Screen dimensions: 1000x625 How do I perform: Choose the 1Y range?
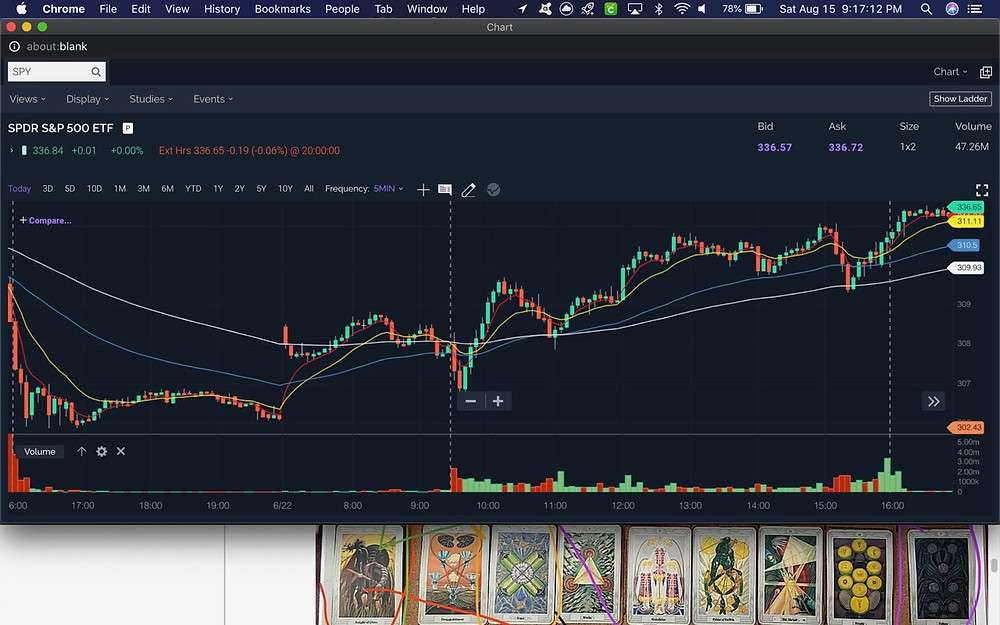(x=218, y=189)
